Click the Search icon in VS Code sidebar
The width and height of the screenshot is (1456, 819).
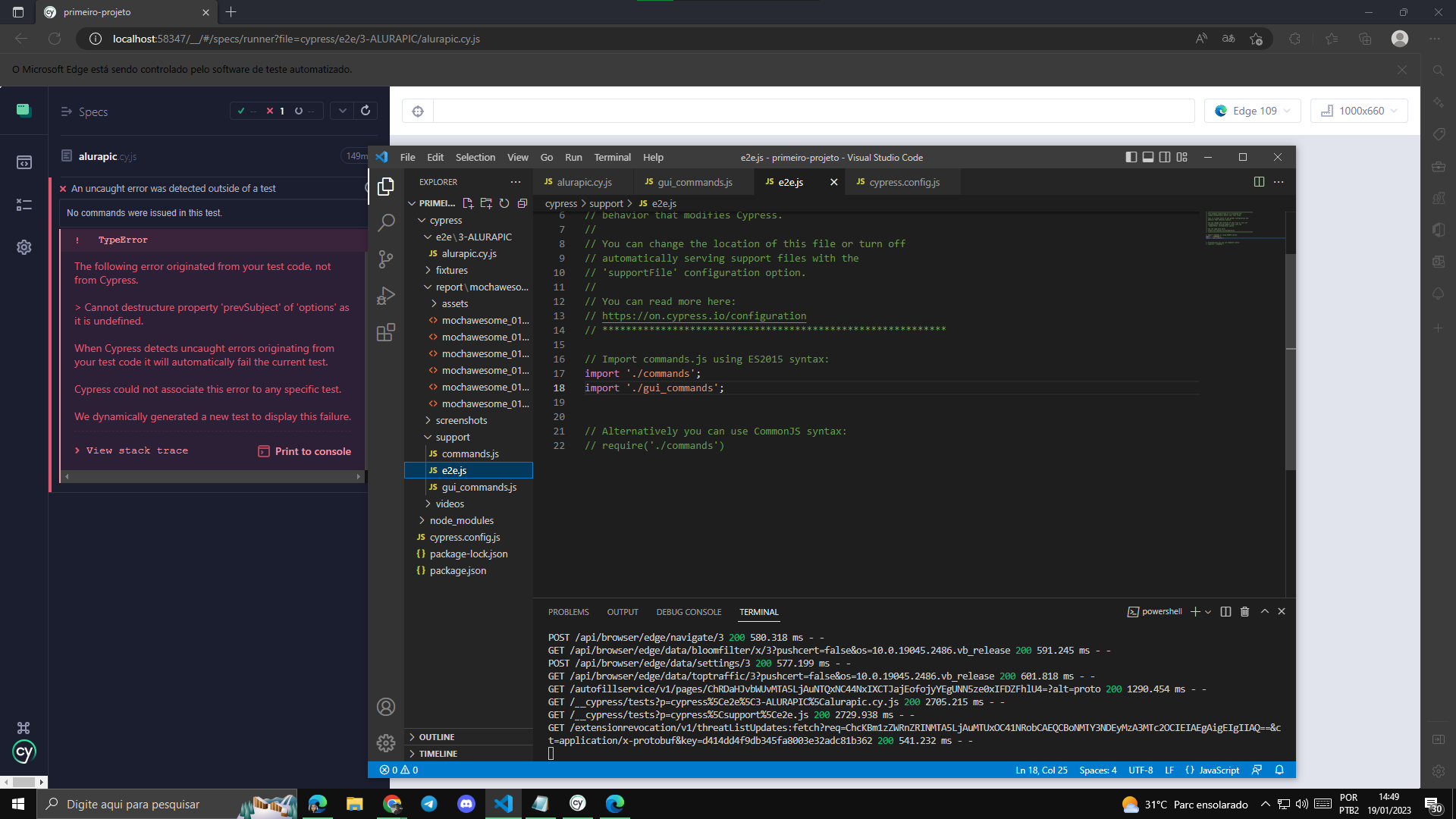coord(385,222)
